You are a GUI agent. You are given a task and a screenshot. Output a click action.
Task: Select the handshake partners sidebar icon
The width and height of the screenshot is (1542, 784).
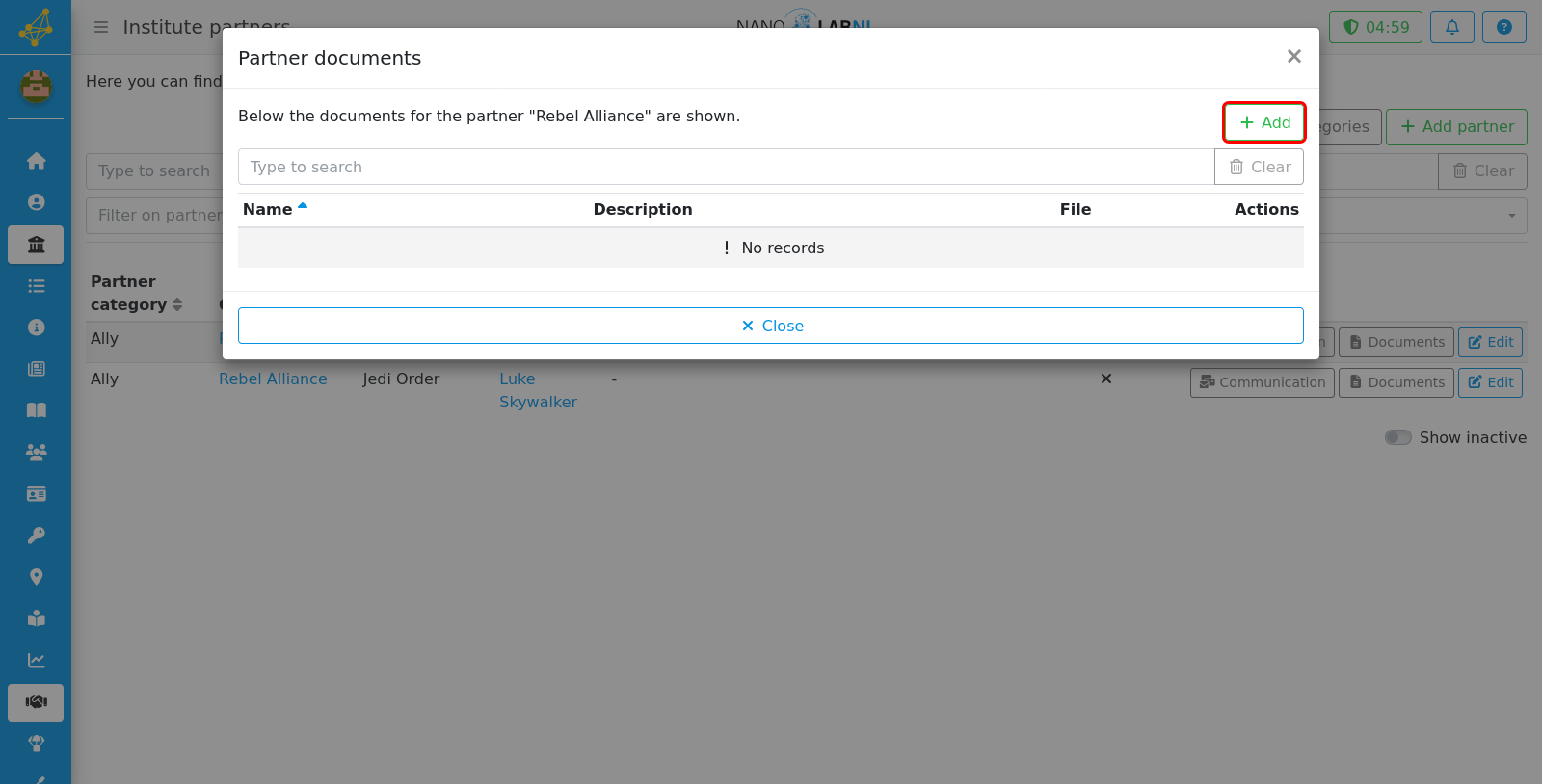[36, 702]
